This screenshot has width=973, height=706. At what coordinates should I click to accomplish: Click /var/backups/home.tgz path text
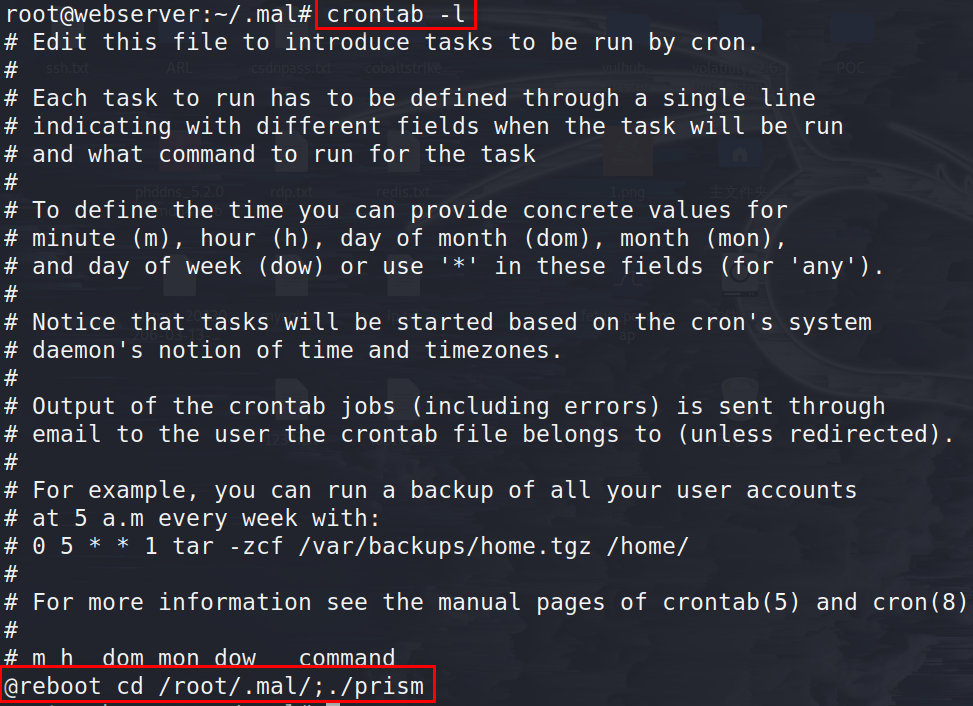tap(444, 546)
